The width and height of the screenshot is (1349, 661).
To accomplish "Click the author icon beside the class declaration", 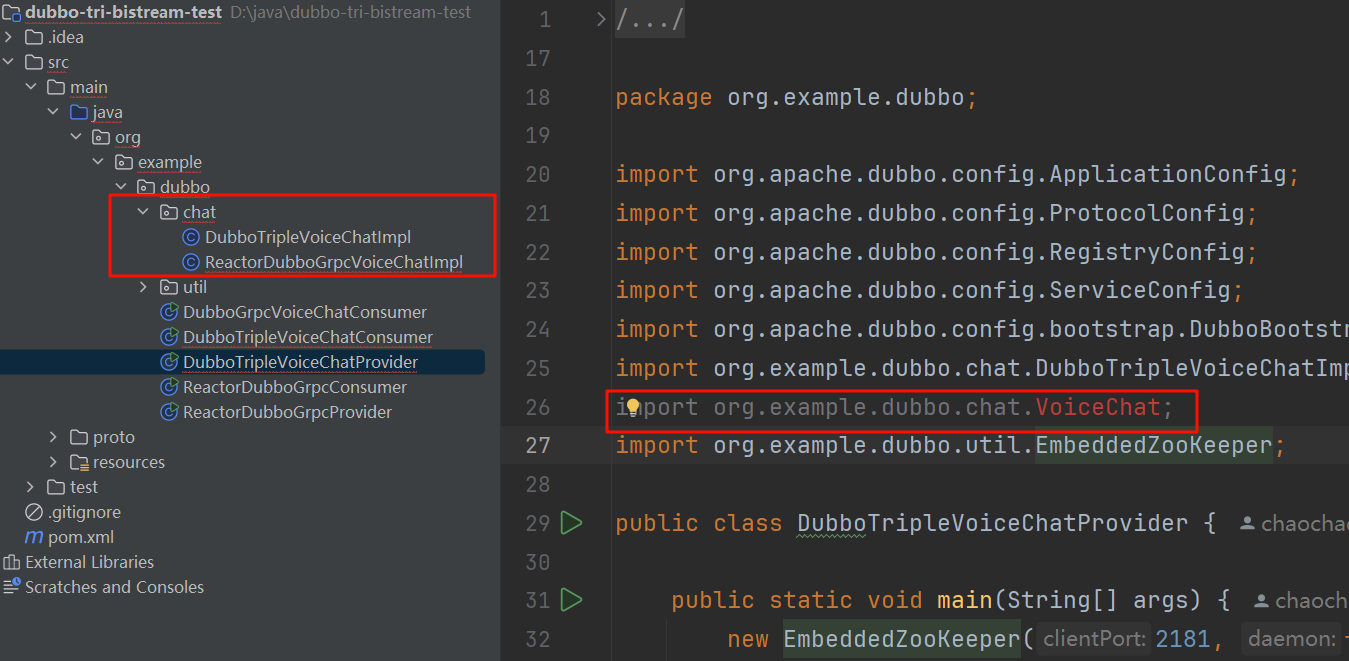I will pyautogui.click(x=1247, y=523).
